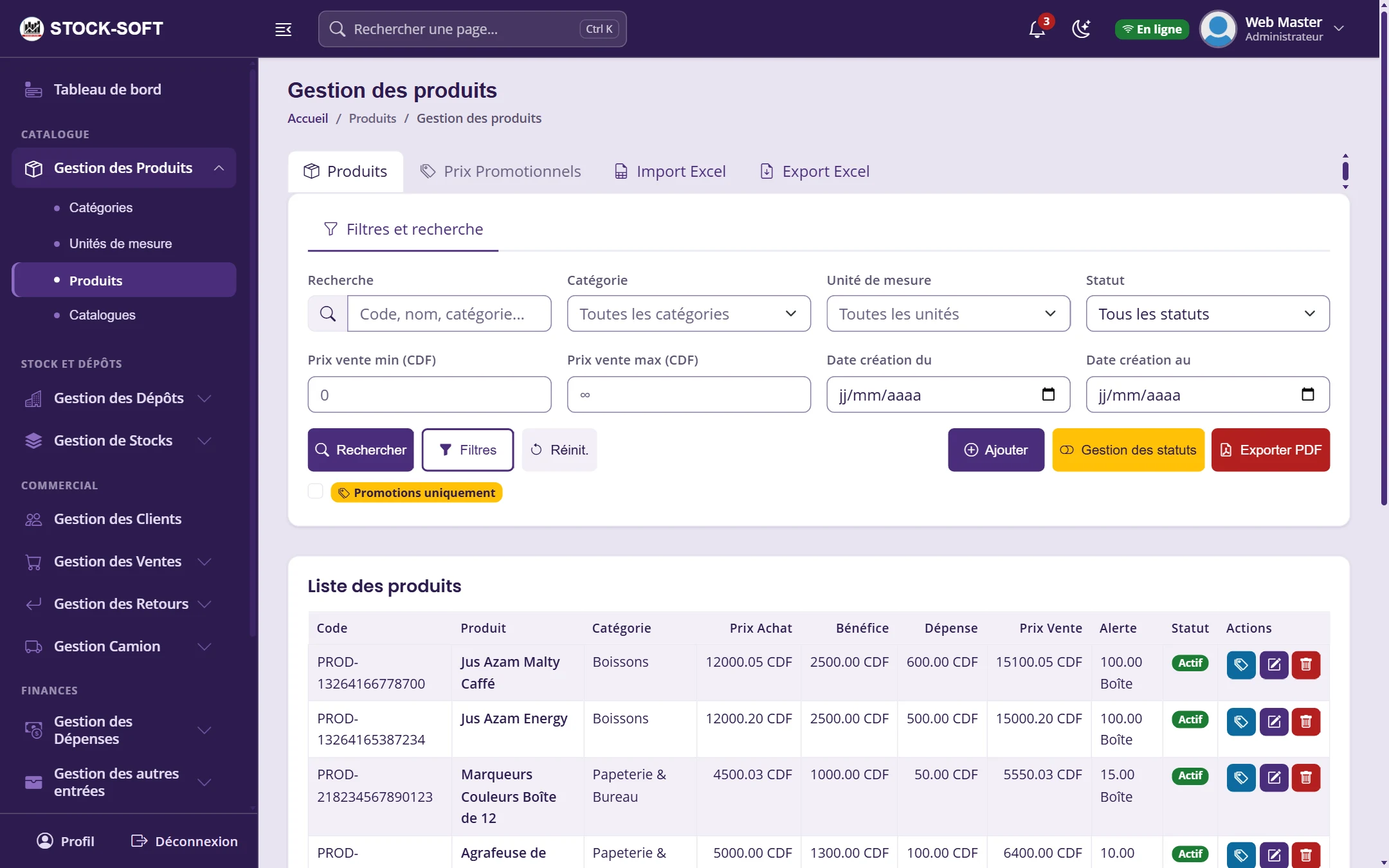Open calendar picker in Date création du
Viewport: 1389px width, 868px height.
pyautogui.click(x=1048, y=394)
